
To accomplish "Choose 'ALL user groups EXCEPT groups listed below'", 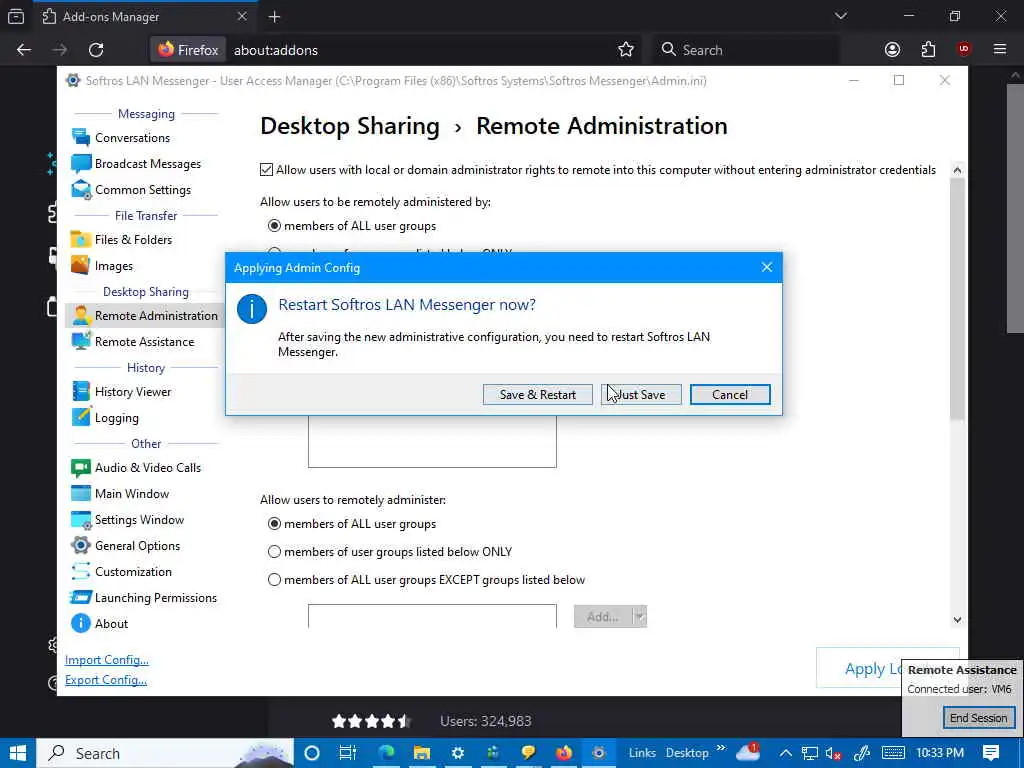I will [274, 580].
